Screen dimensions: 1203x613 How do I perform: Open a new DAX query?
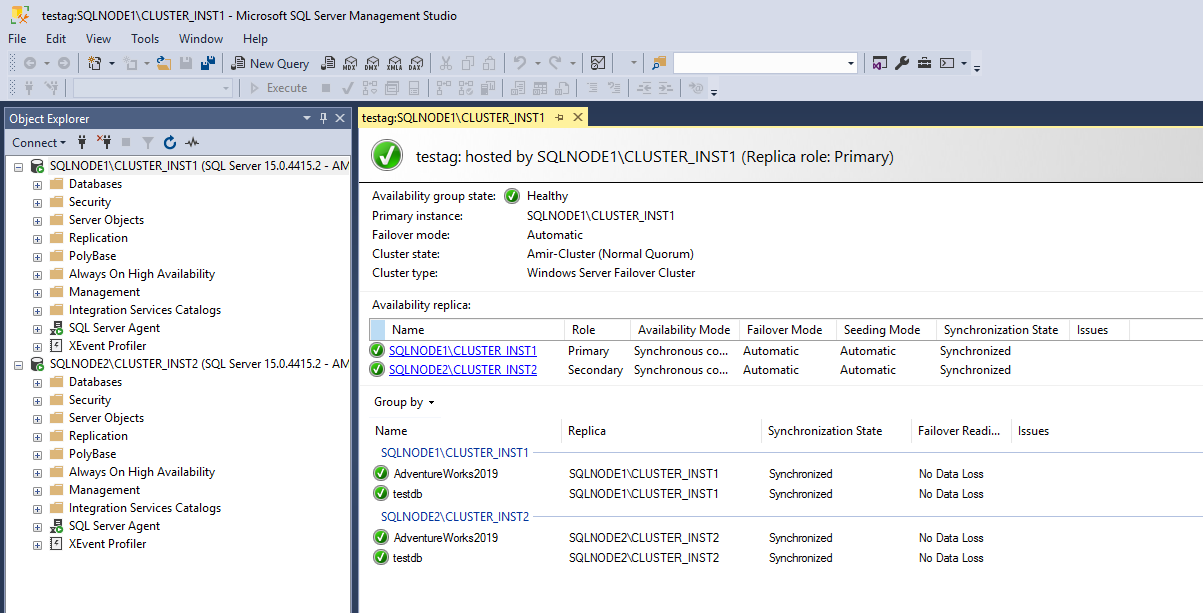pos(416,63)
